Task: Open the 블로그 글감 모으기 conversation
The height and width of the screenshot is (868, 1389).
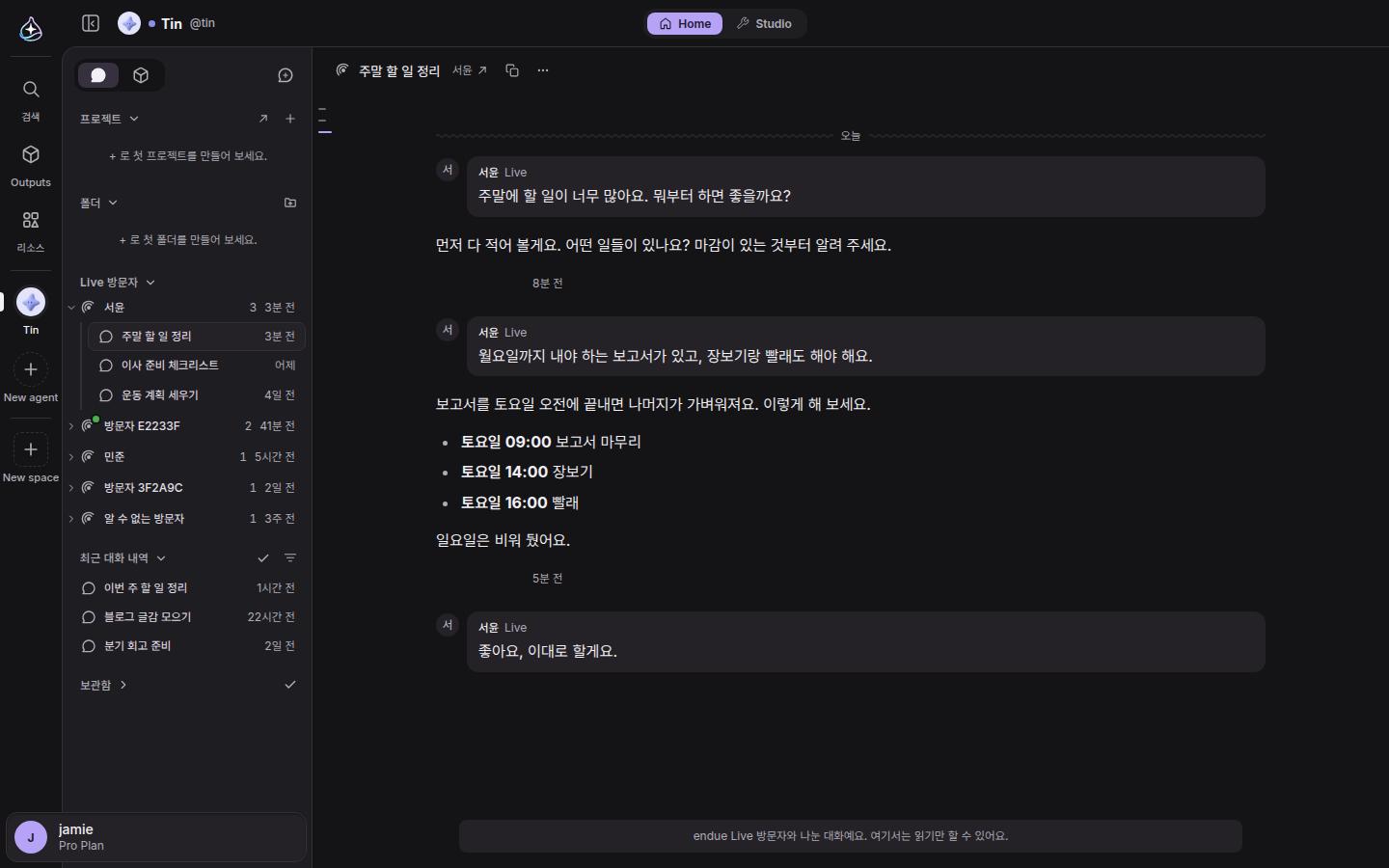Action: [187, 617]
